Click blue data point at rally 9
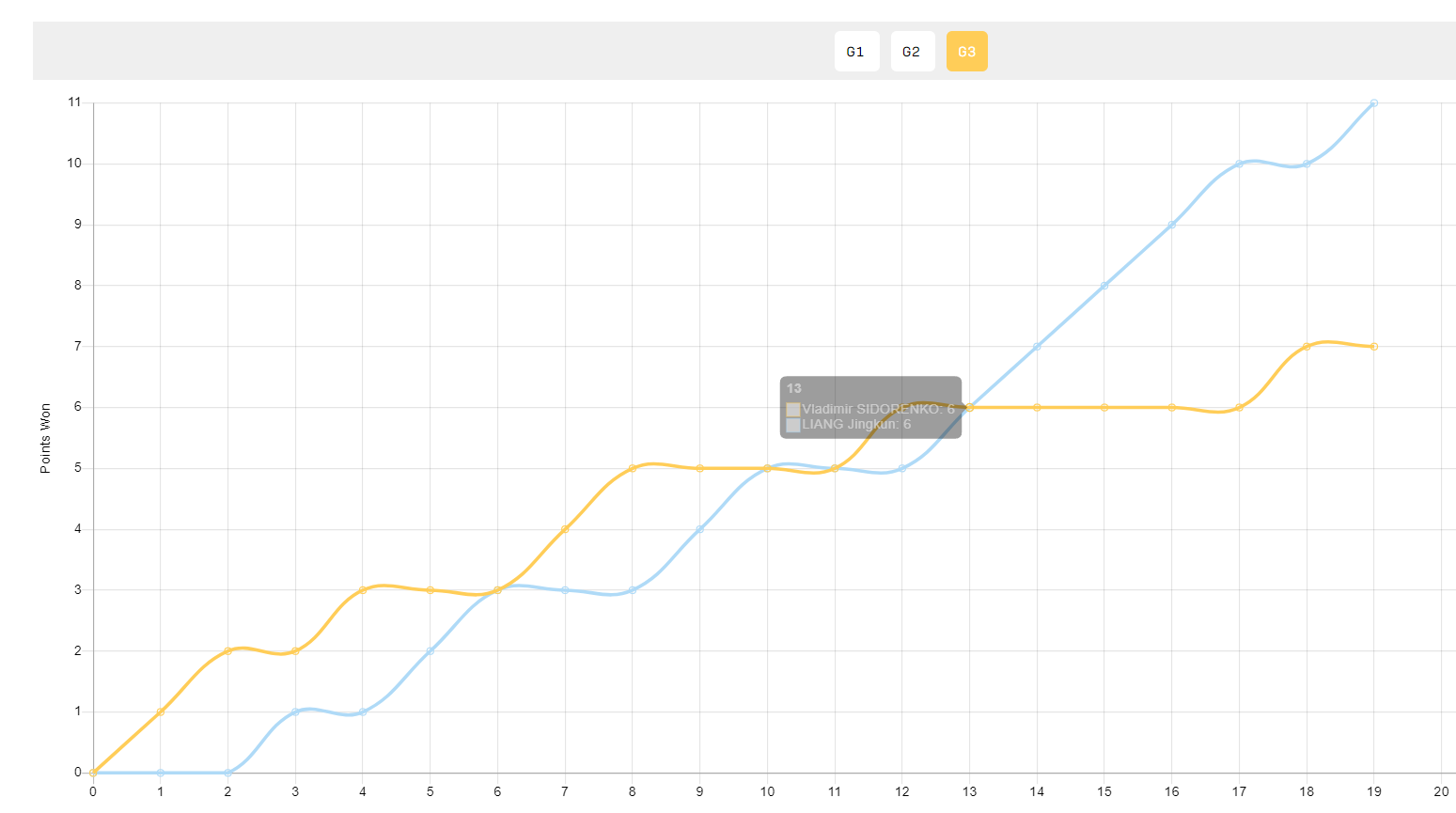 tap(700, 529)
